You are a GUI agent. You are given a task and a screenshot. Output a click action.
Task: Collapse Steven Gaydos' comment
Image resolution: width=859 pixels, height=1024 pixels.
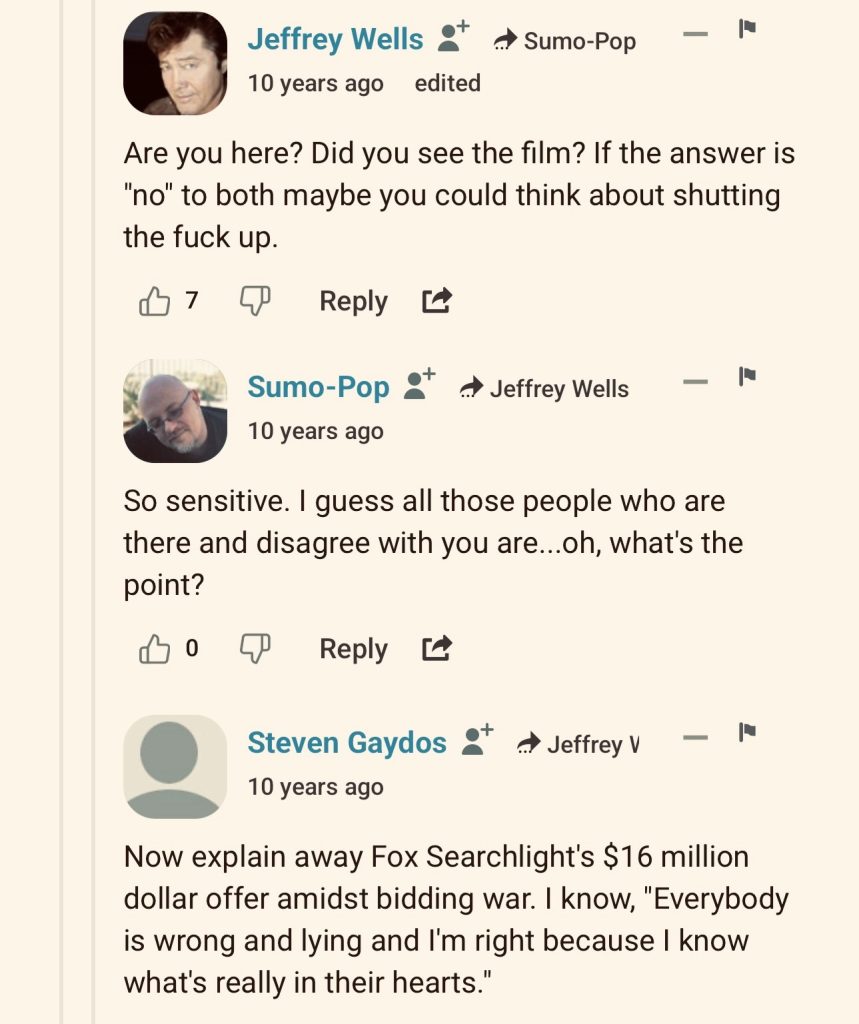click(695, 738)
